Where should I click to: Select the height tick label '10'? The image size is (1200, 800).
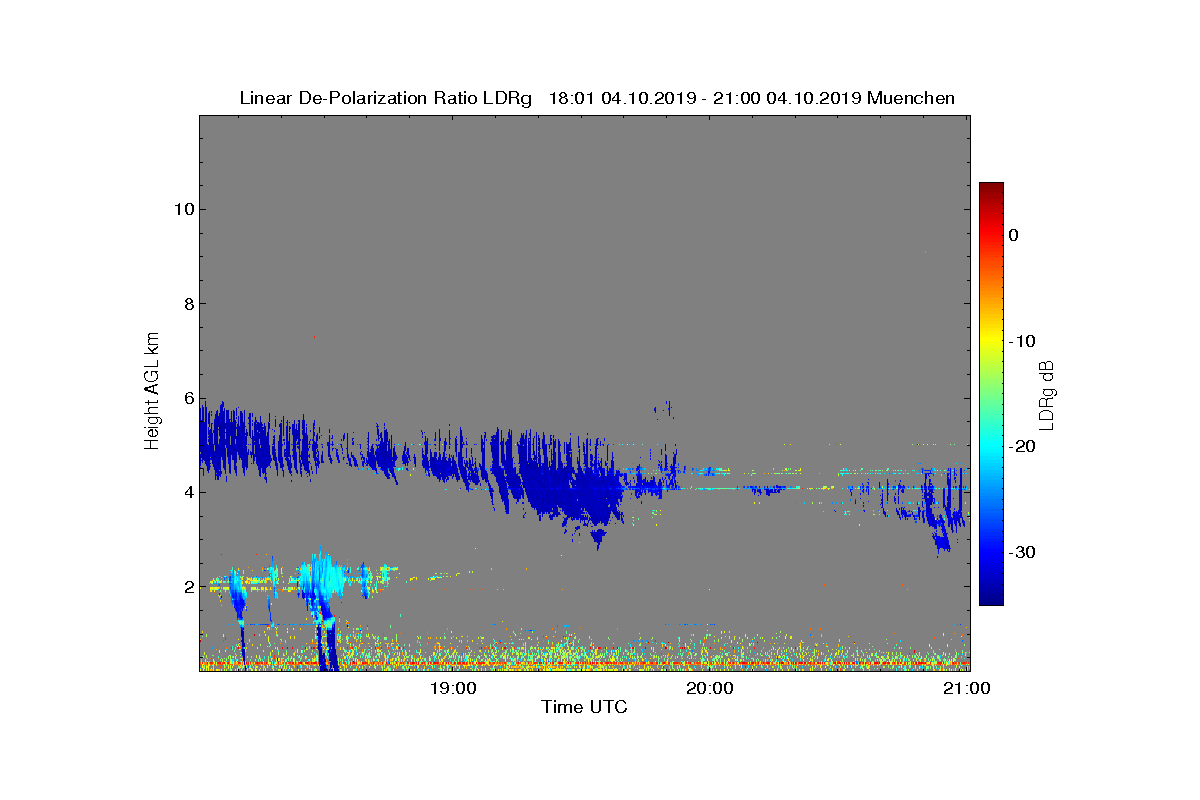pyautogui.click(x=183, y=209)
